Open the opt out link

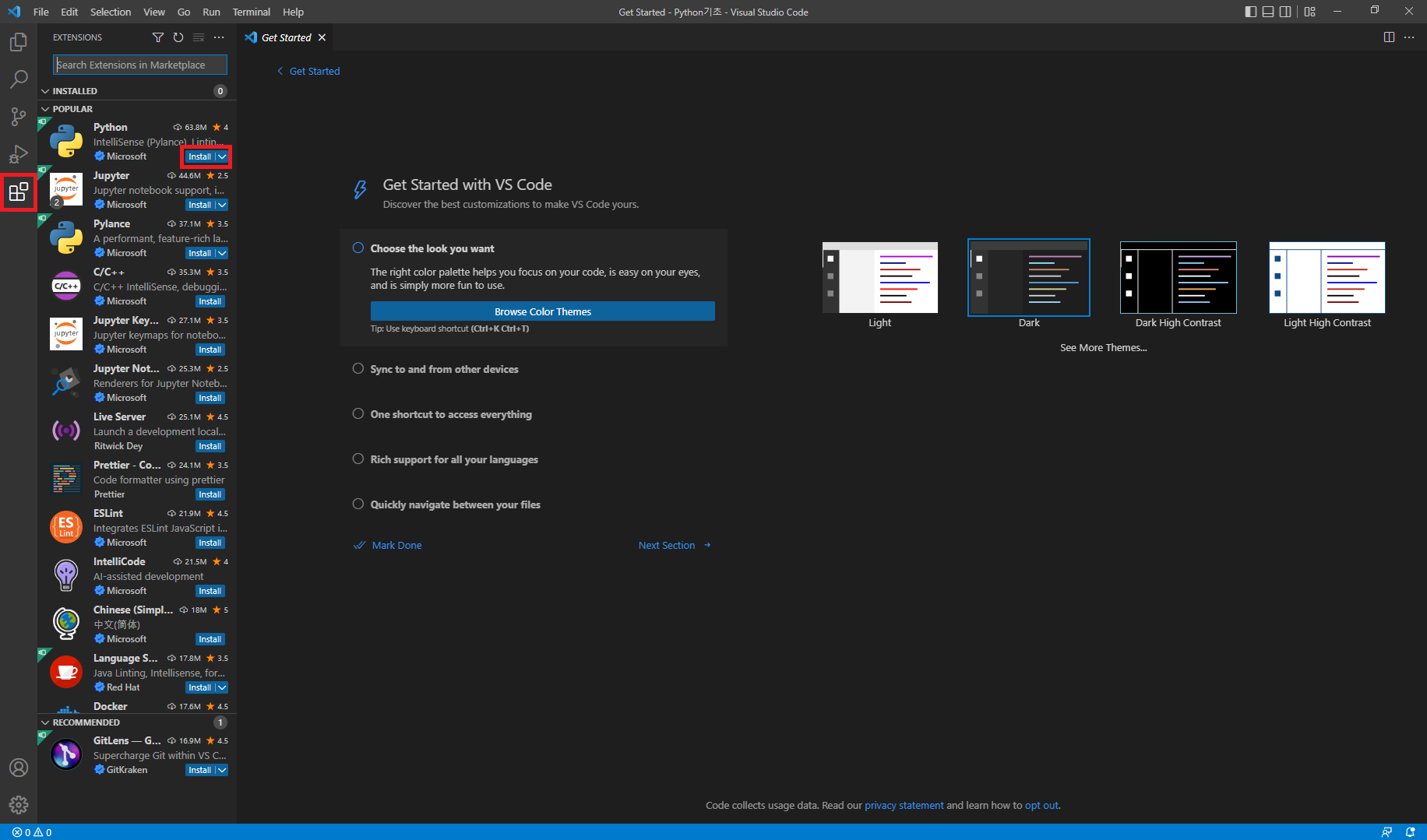tap(1041, 805)
